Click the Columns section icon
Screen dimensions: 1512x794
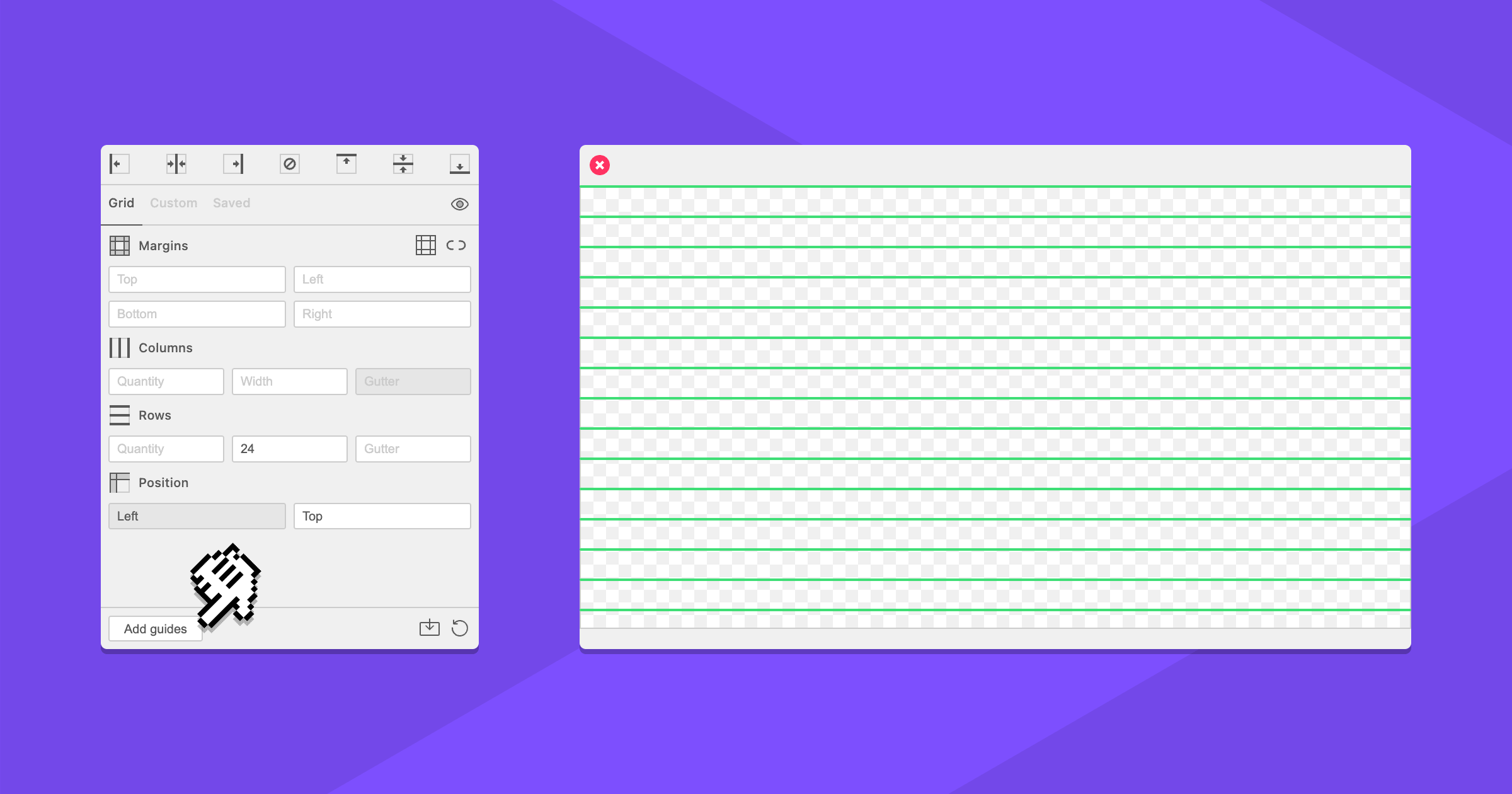[x=120, y=348]
